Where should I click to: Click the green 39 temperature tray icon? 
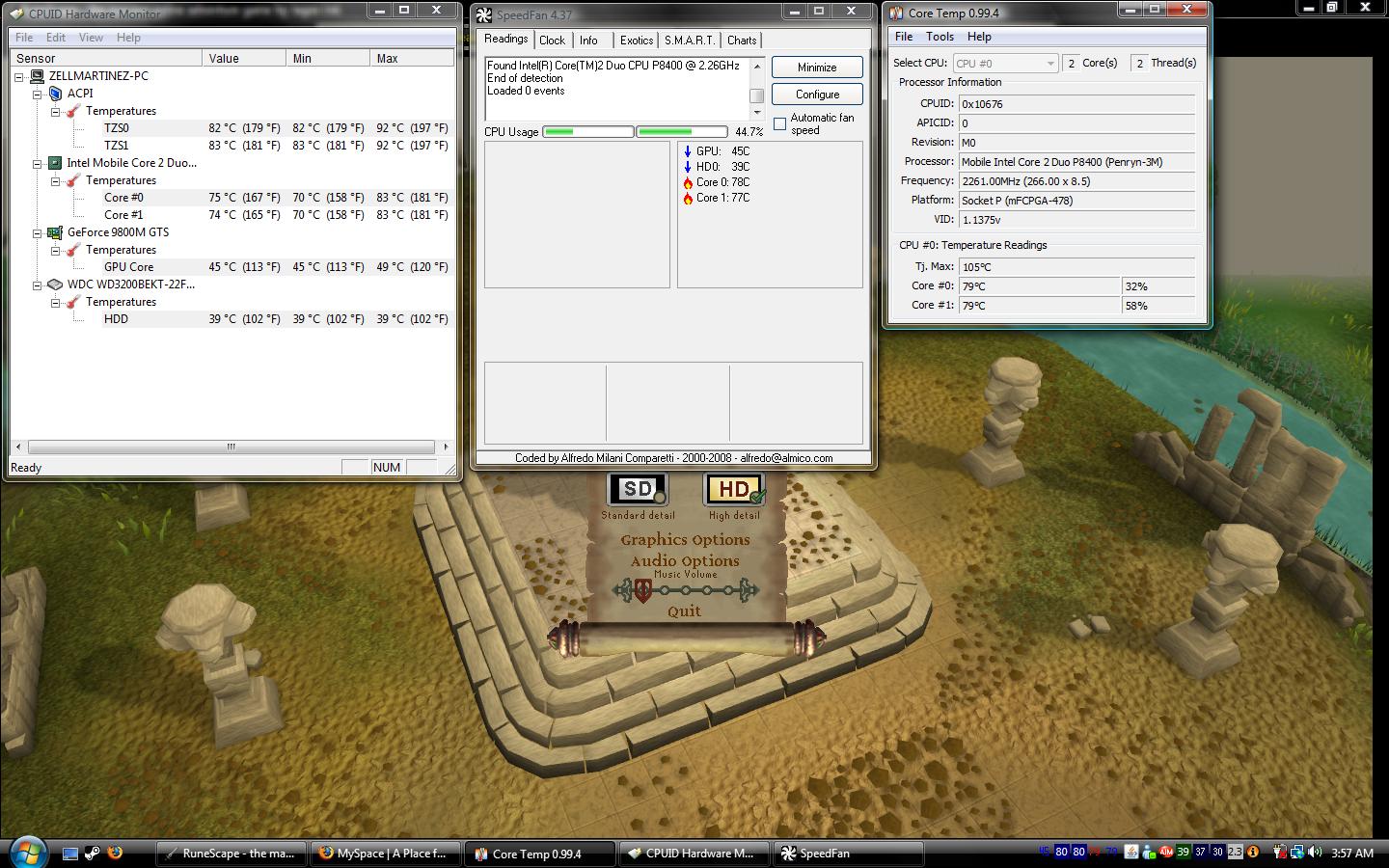pos(1183,853)
